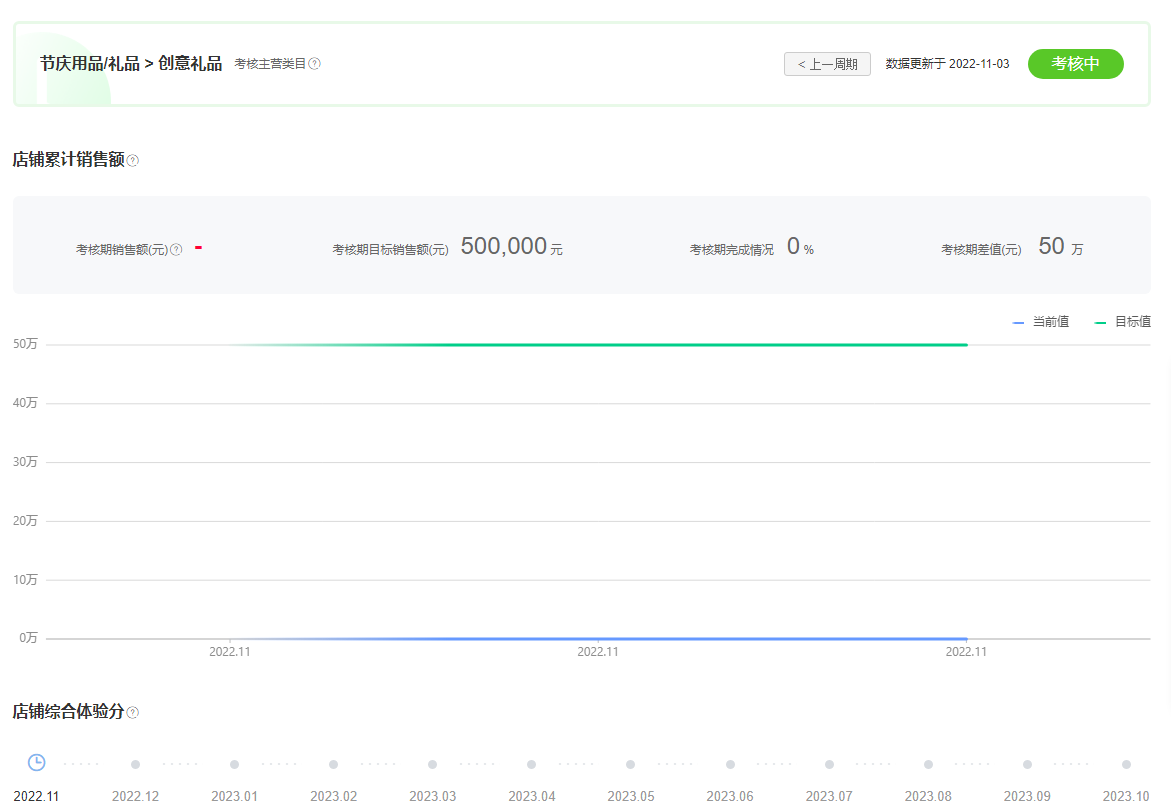This screenshot has width=1171, height=810.
Task: Click the 40万 y-axis label
Action: (x=25, y=403)
